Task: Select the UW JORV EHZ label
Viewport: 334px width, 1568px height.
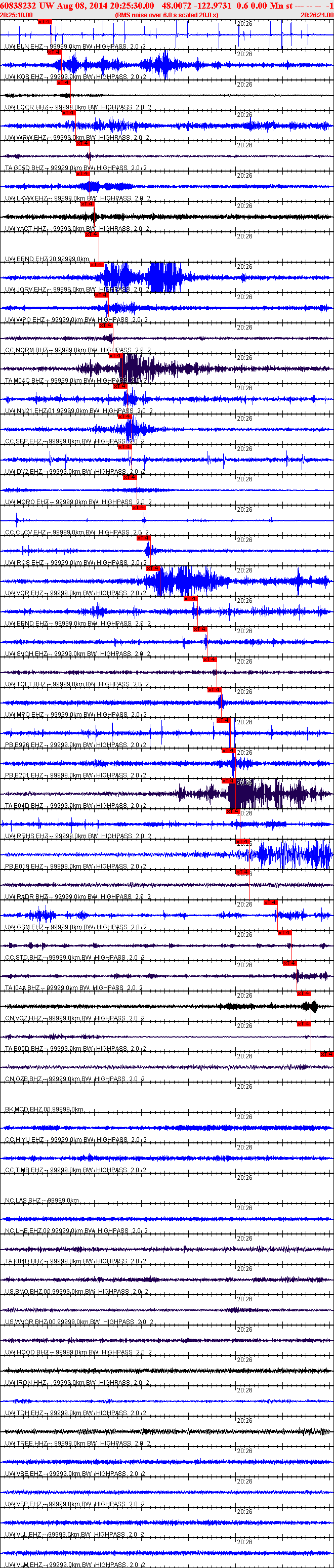Action: (x=77, y=290)
